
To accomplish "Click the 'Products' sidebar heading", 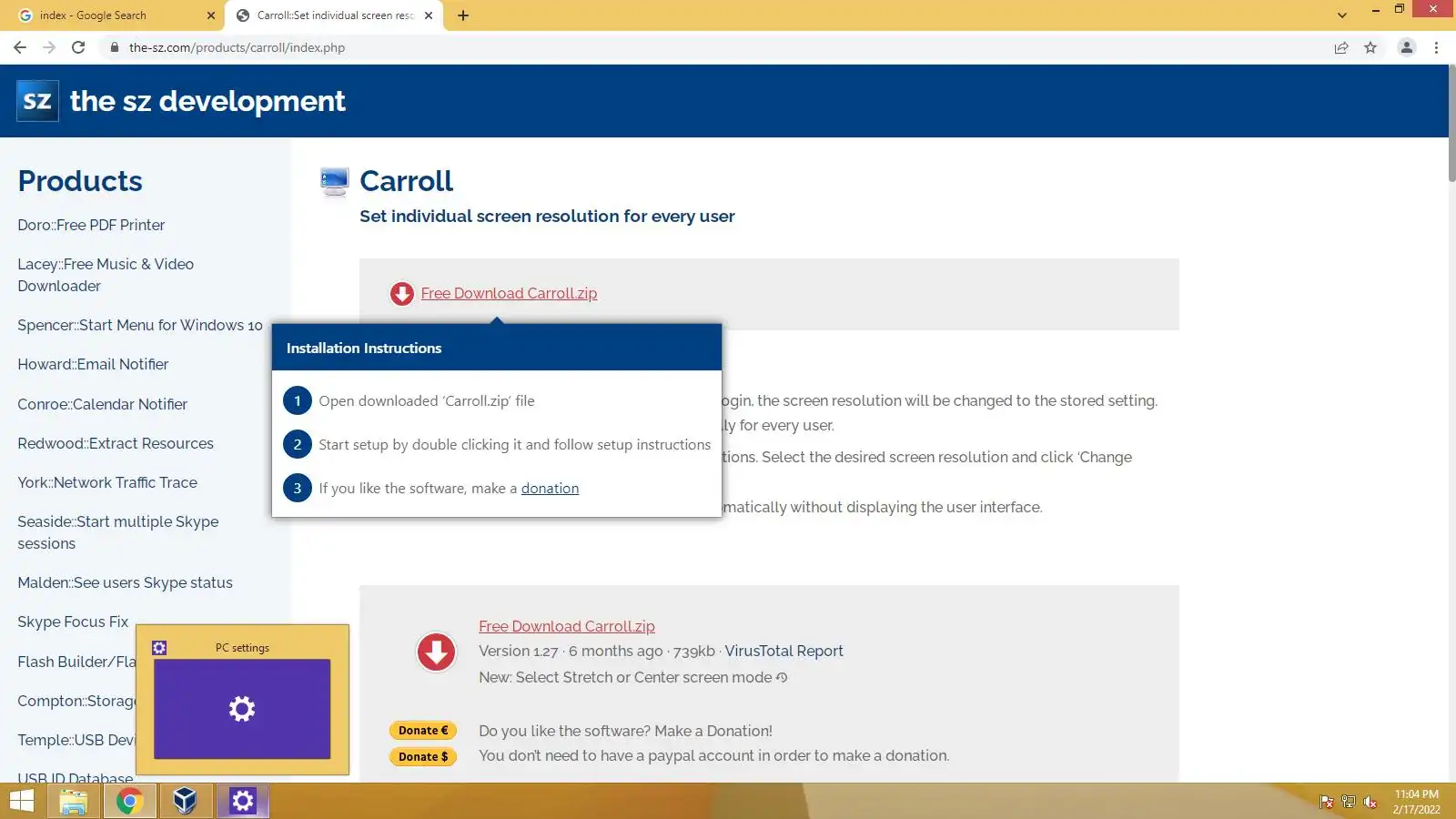I will tap(80, 181).
